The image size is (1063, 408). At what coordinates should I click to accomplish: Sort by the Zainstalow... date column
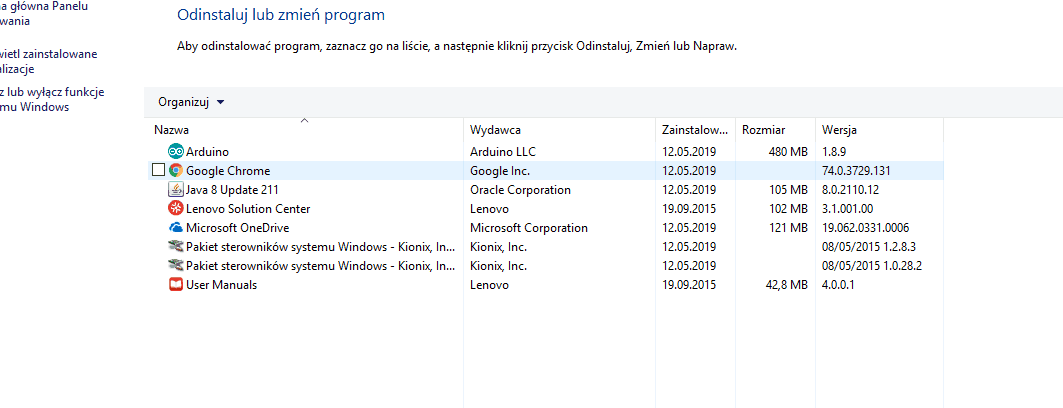[x=695, y=130]
